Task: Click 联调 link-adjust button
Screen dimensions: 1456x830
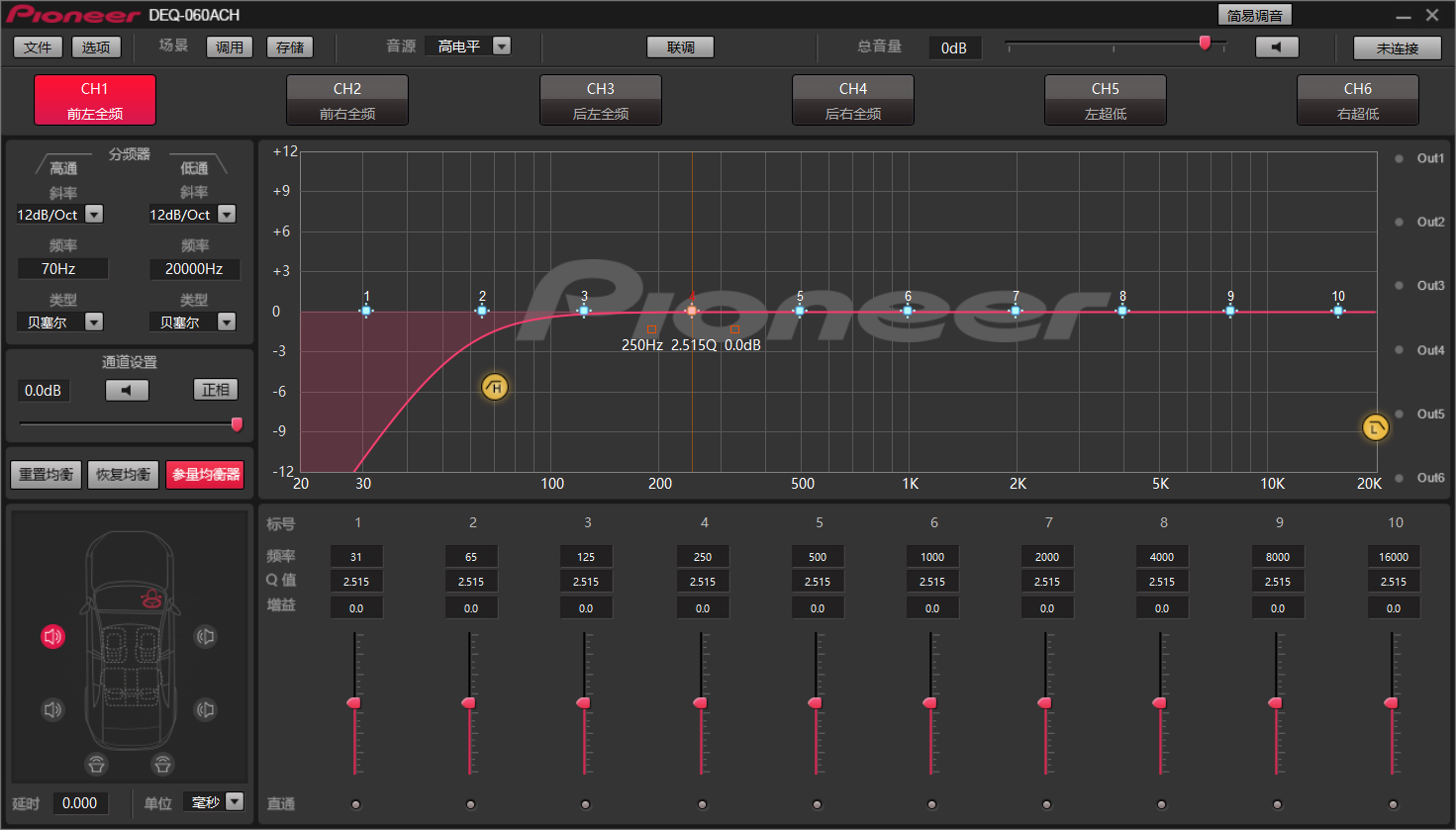Action: click(x=681, y=47)
